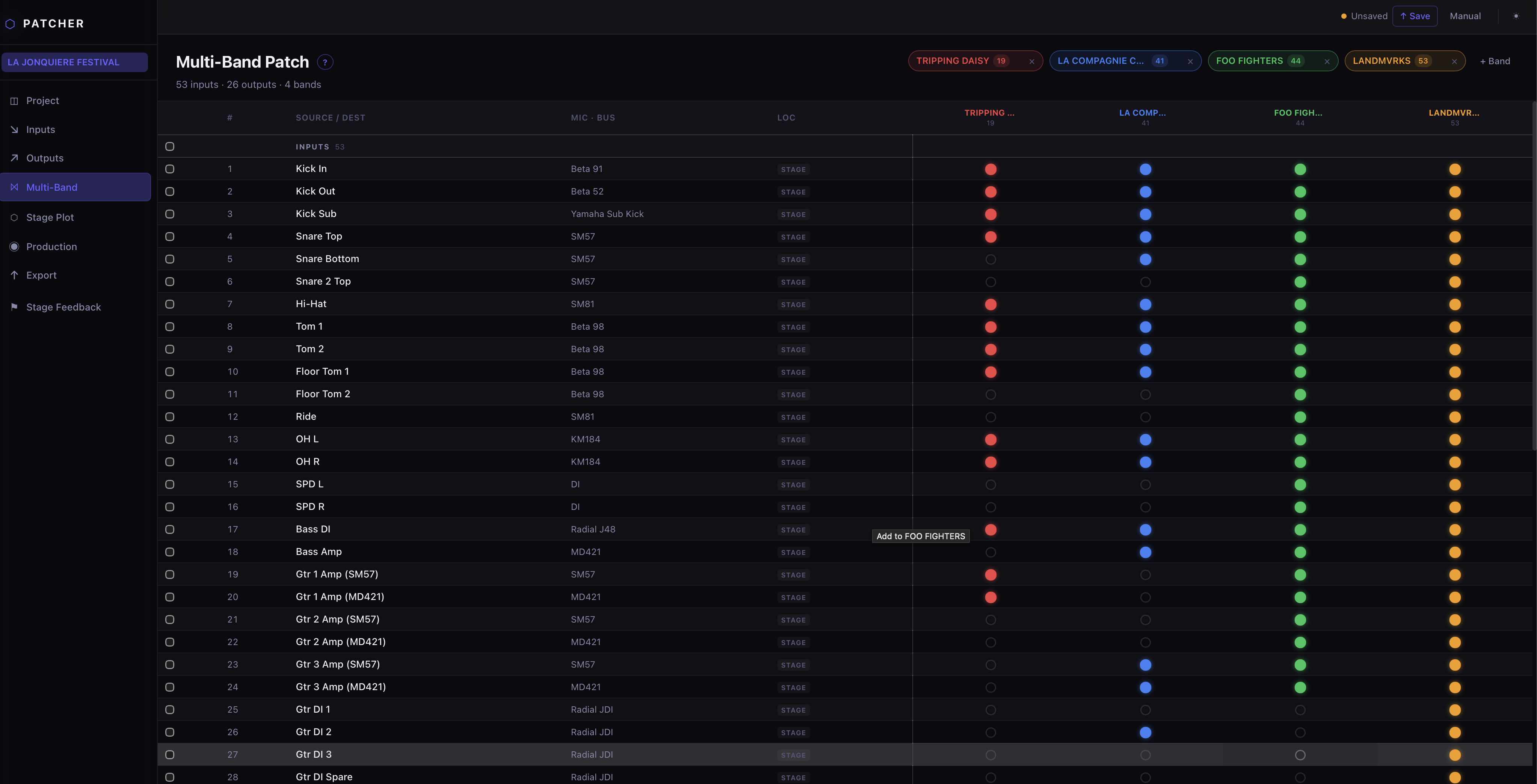Toggle Gtr DI 2 for La Compagnie
The height and width of the screenshot is (784, 1537).
coord(1146,733)
